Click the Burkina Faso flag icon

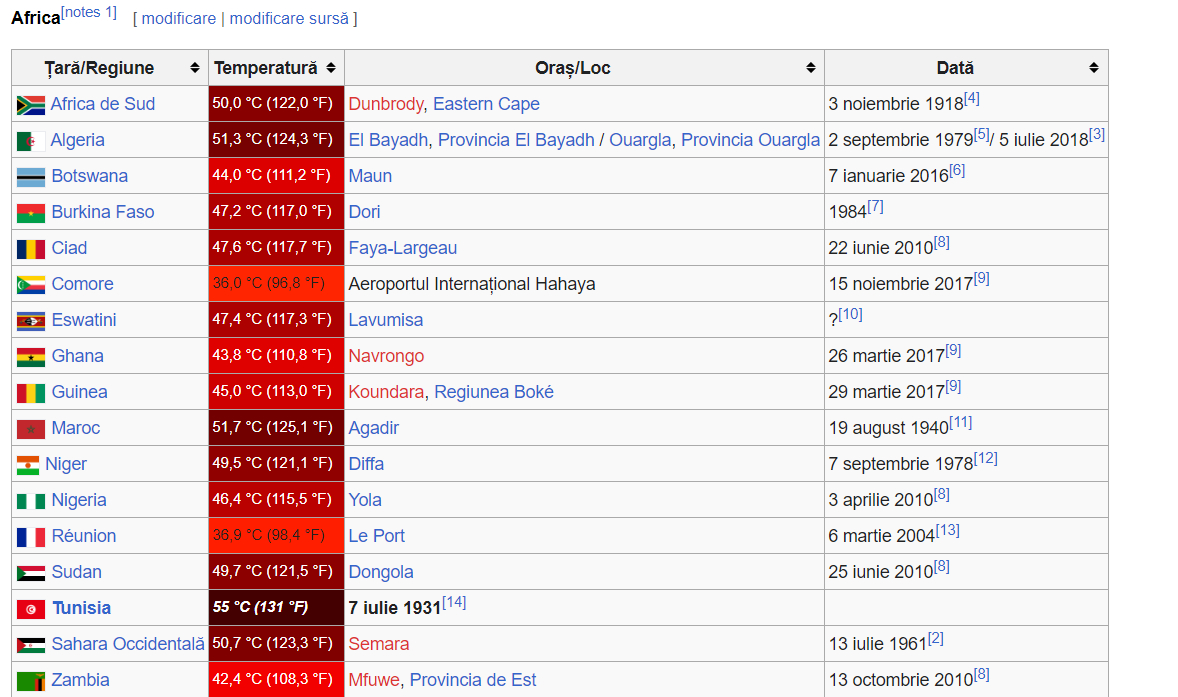tap(31, 213)
